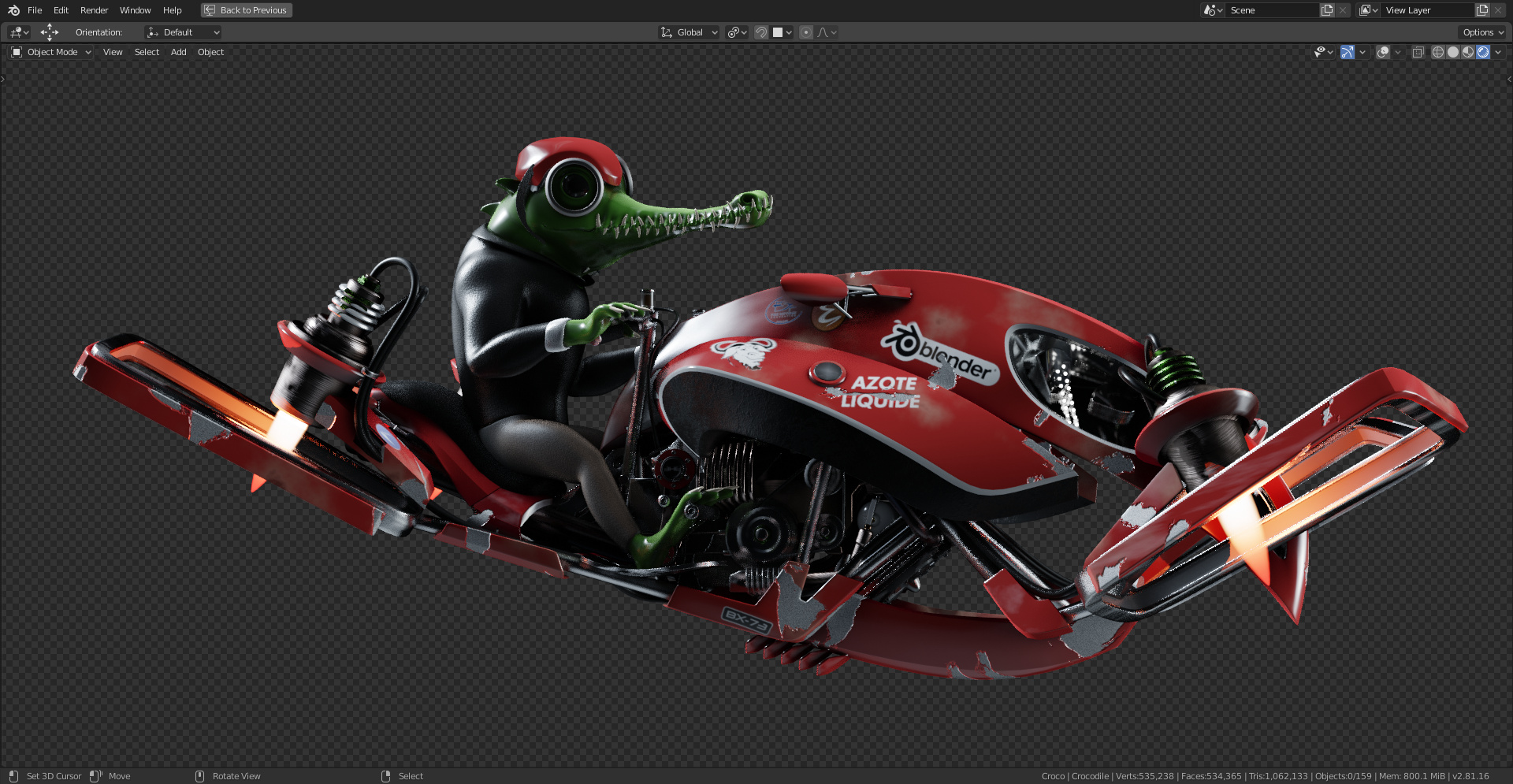Viewport: 1513px width, 784px height.
Task: Open the Render menu
Action: click(x=94, y=10)
